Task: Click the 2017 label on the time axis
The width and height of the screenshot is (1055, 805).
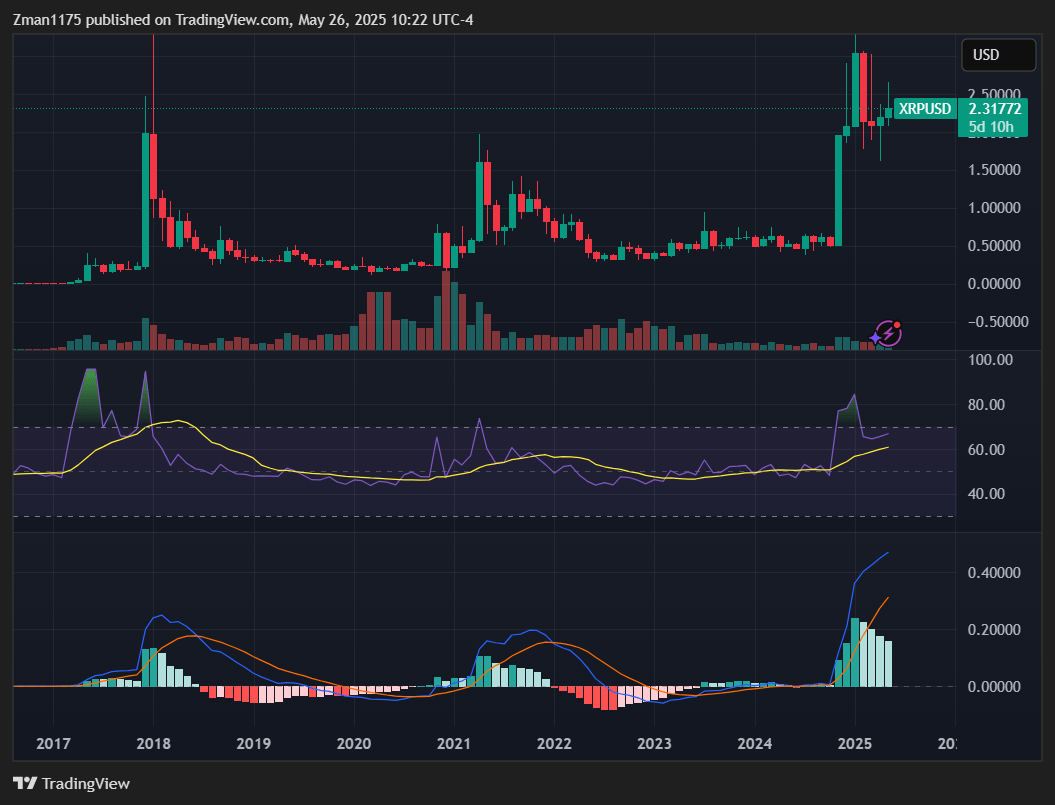Action: (x=54, y=744)
